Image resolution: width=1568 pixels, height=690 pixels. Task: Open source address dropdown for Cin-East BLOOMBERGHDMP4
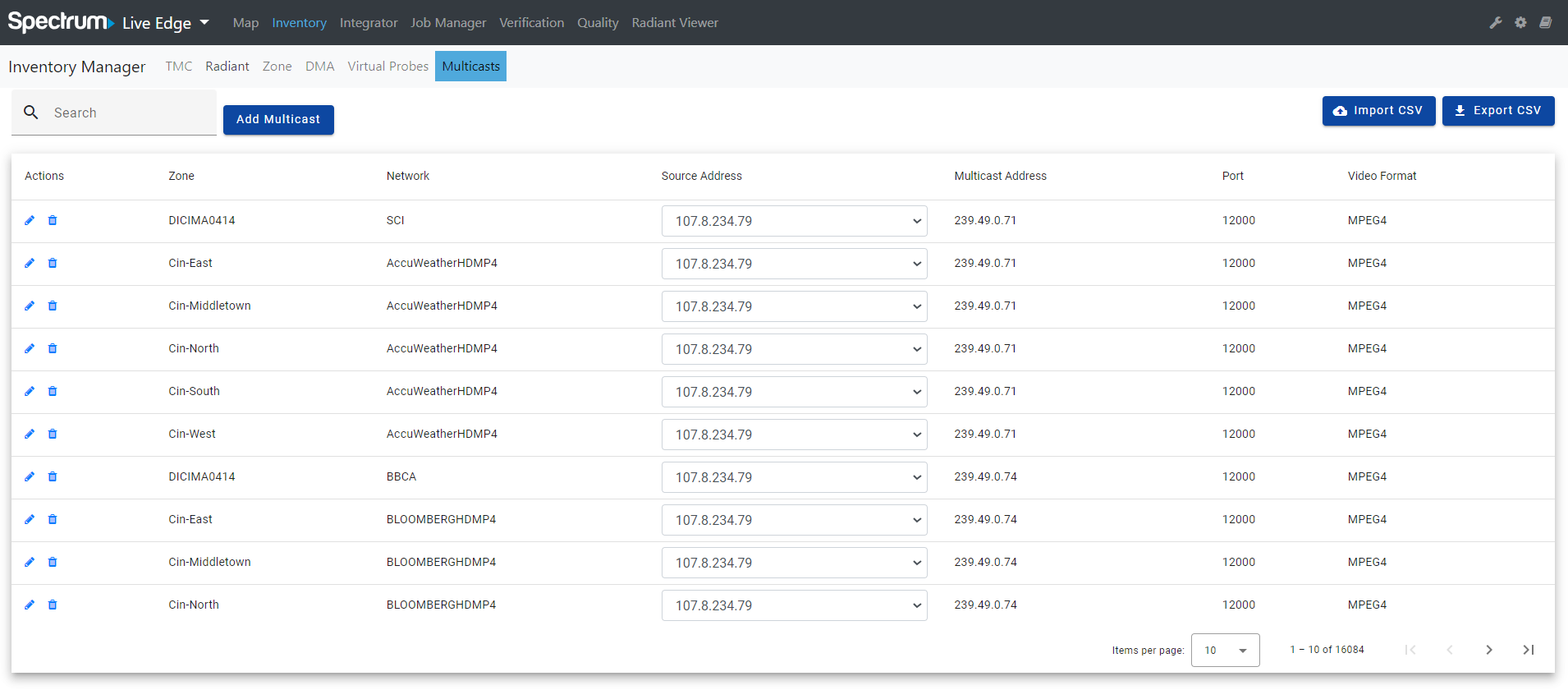(x=795, y=520)
